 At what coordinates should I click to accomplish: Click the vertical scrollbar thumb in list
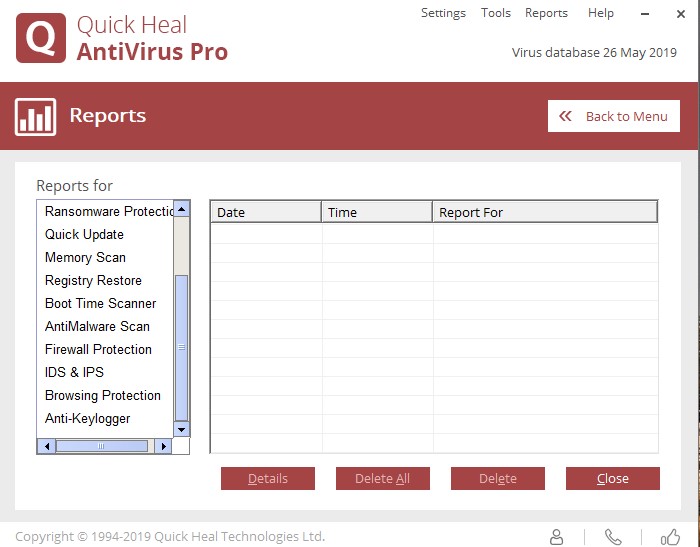(x=182, y=348)
